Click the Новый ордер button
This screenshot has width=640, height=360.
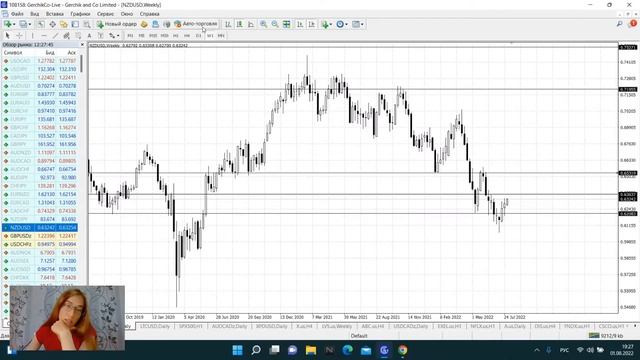click(116, 24)
